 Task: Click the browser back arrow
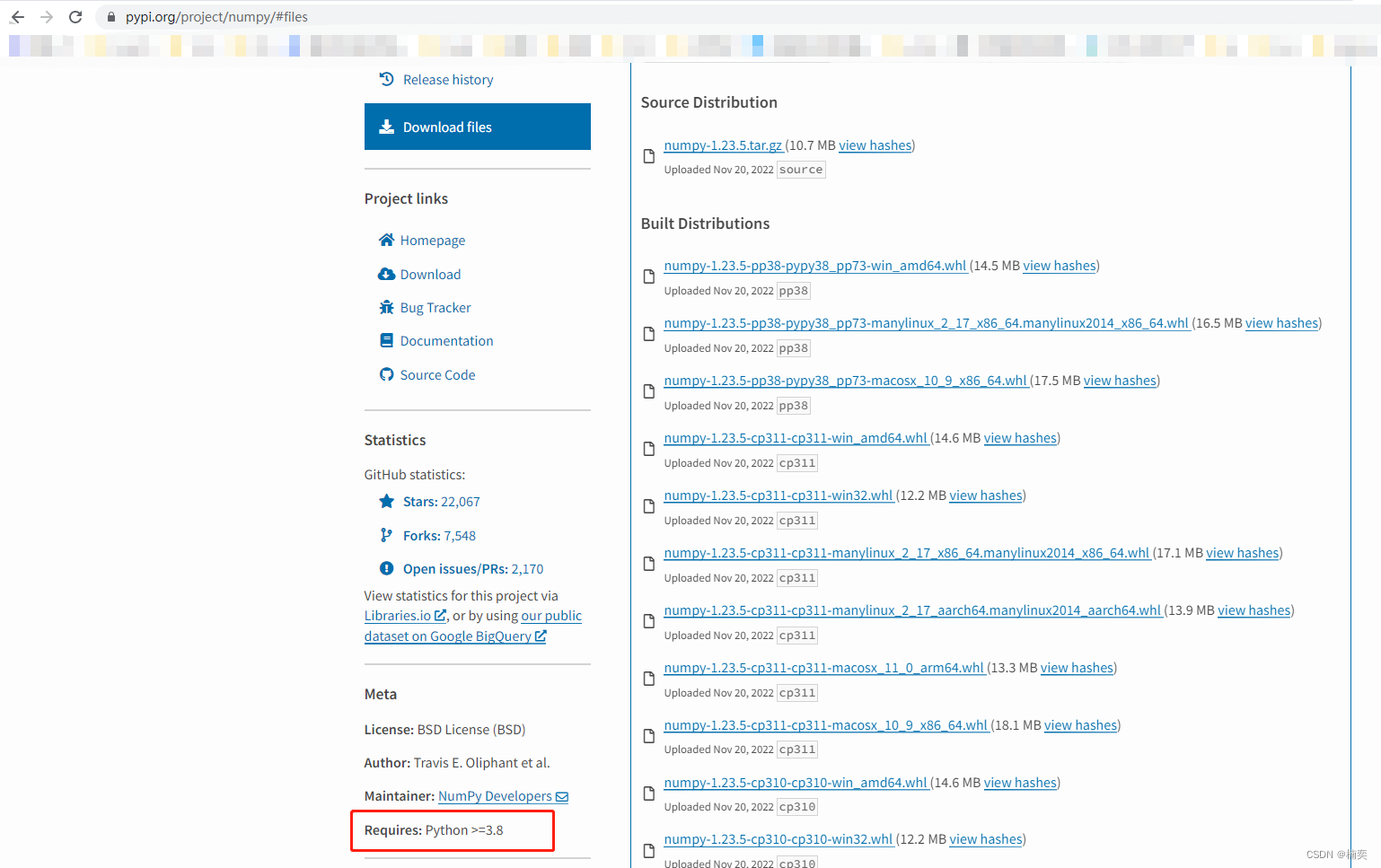point(18,17)
